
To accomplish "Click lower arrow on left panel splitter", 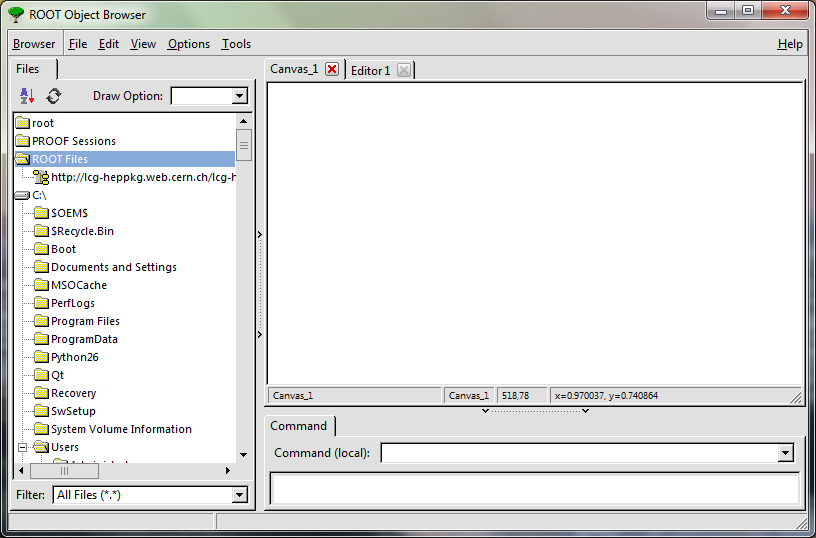I will pyautogui.click(x=260, y=335).
